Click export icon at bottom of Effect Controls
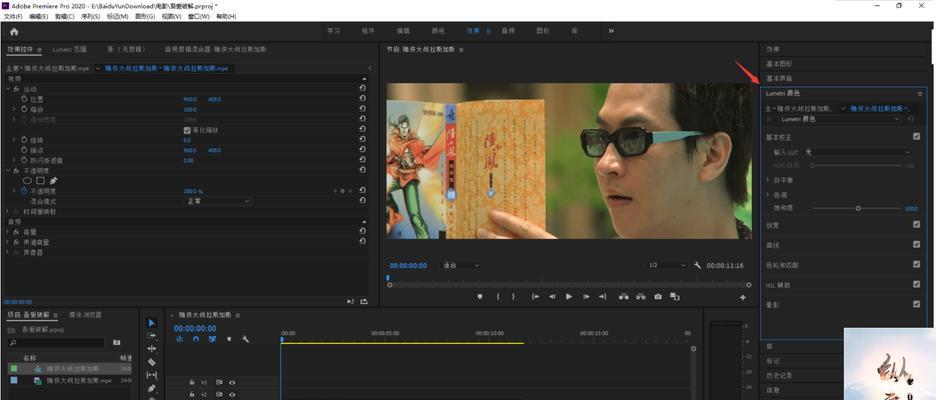The image size is (936, 400). pos(363,301)
